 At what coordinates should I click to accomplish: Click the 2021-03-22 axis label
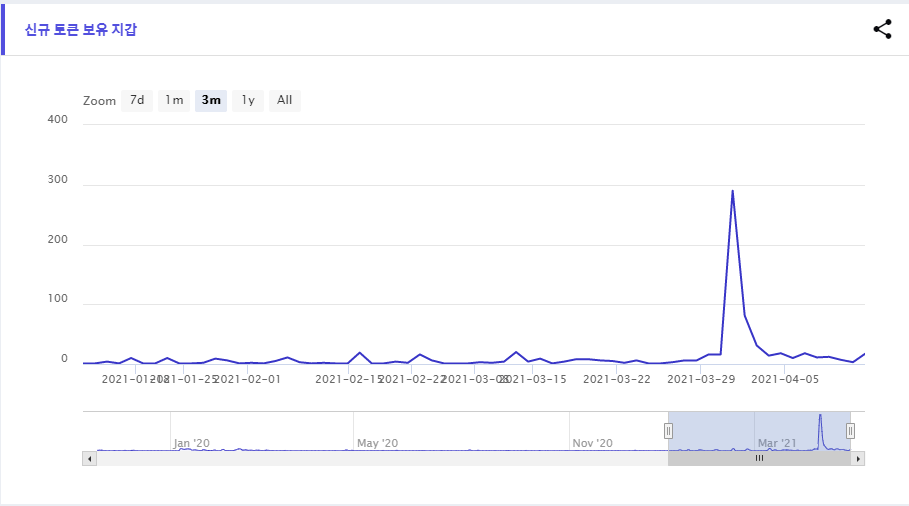point(617,379)
